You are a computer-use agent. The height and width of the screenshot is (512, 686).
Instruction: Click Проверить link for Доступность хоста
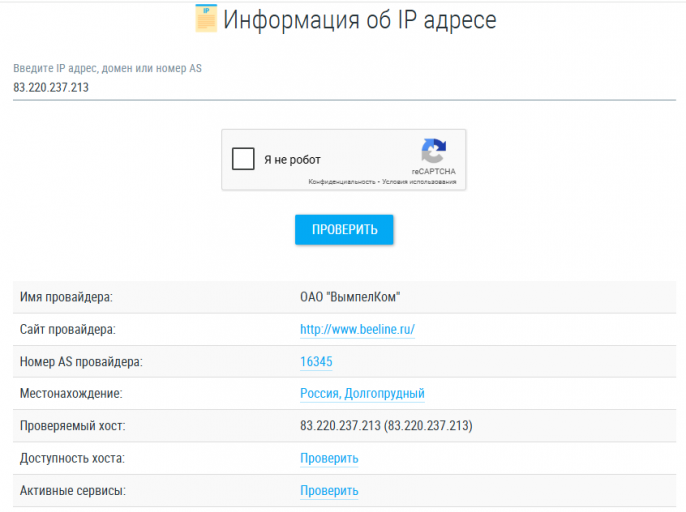click(x=329, y=458)
